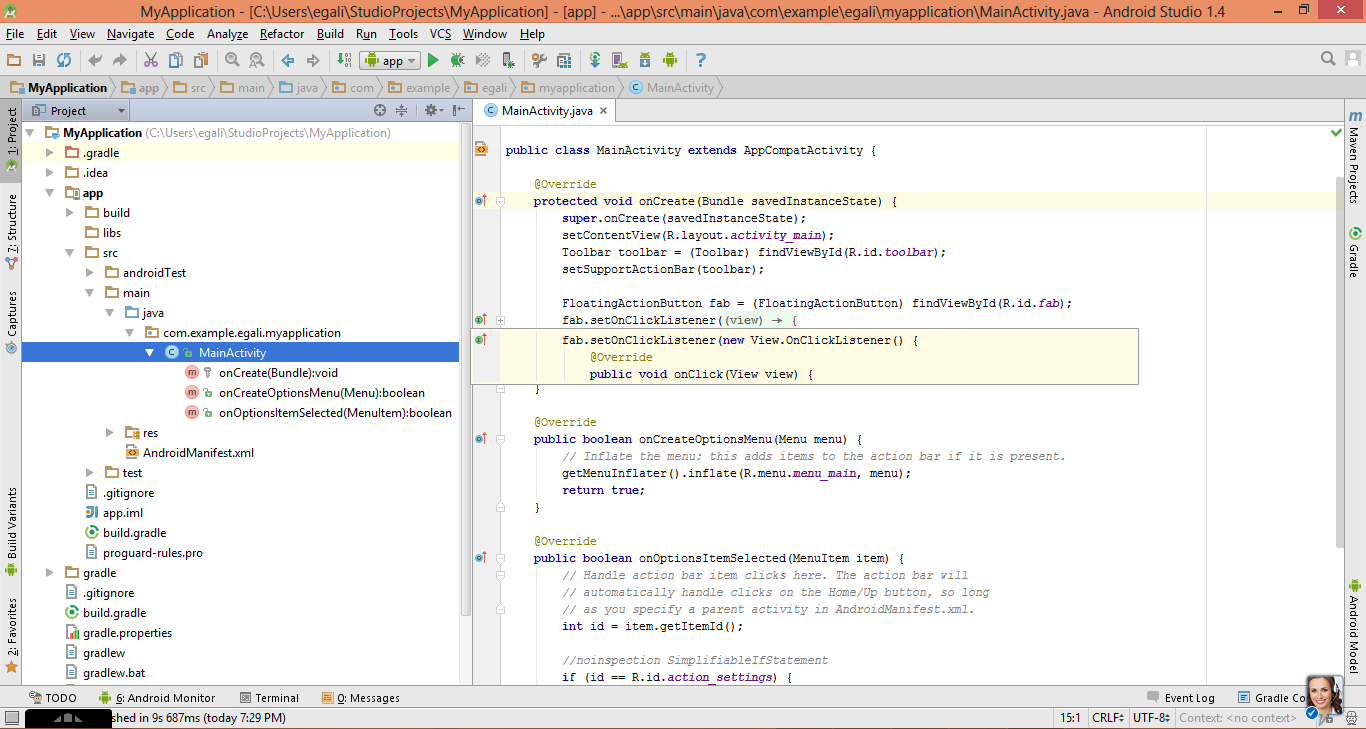Toggle fold for the onCreateOptionsMenu method
This screenshot has width=1366, height=729.
point(500,439)
